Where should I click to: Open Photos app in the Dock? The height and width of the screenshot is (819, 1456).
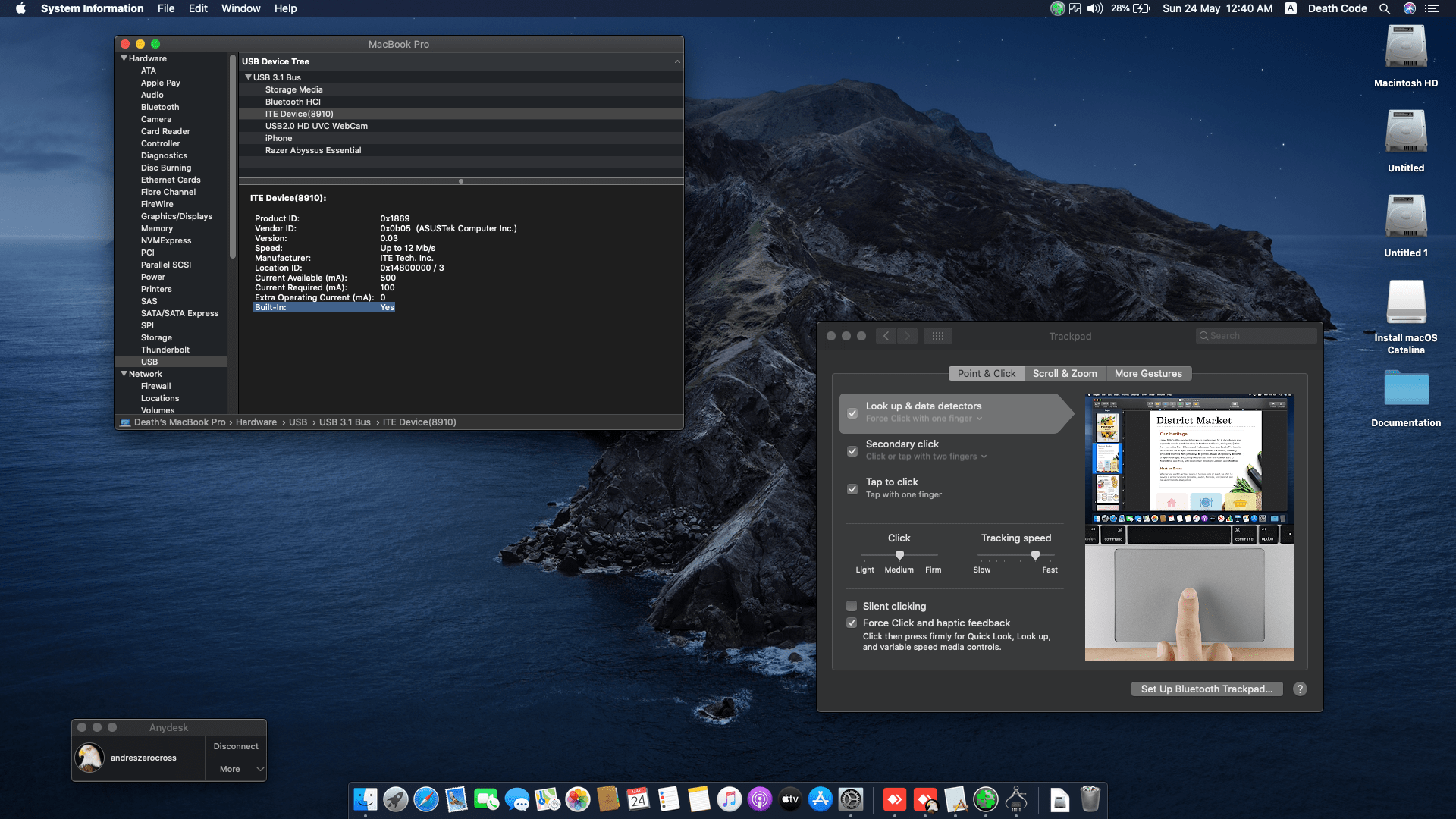578,799
